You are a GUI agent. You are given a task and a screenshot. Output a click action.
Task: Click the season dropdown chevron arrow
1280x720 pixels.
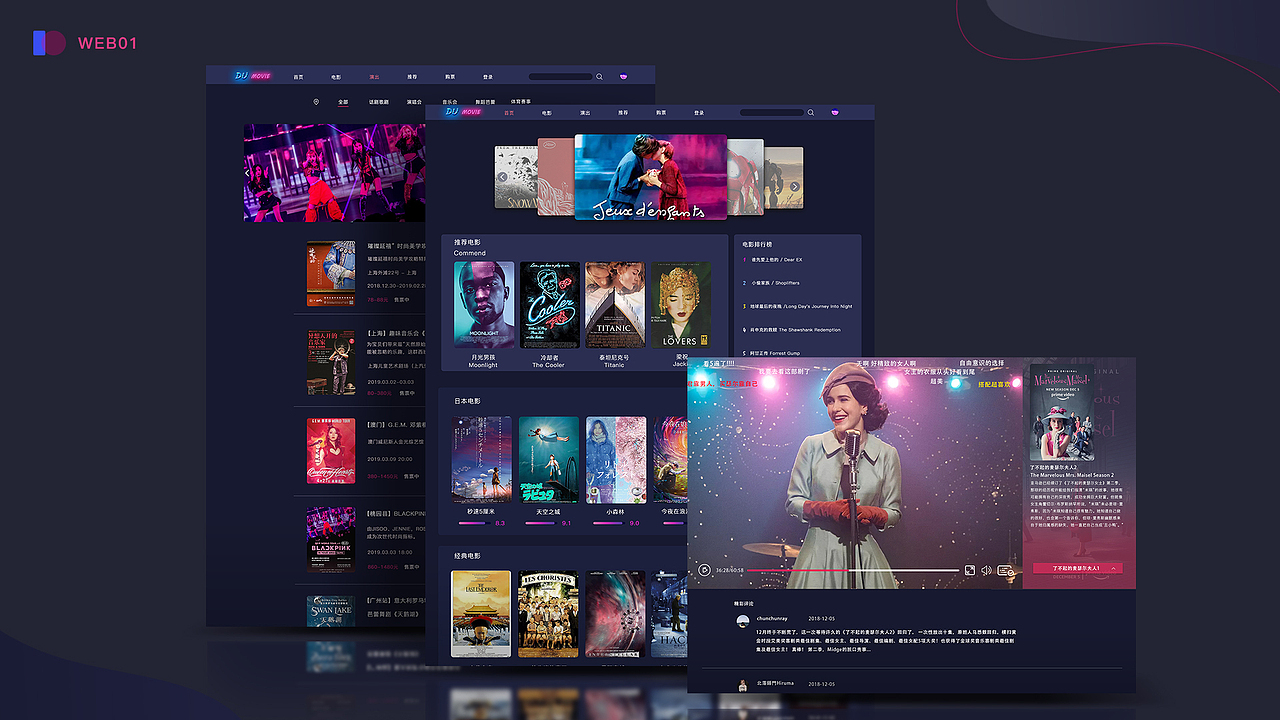1114,568
